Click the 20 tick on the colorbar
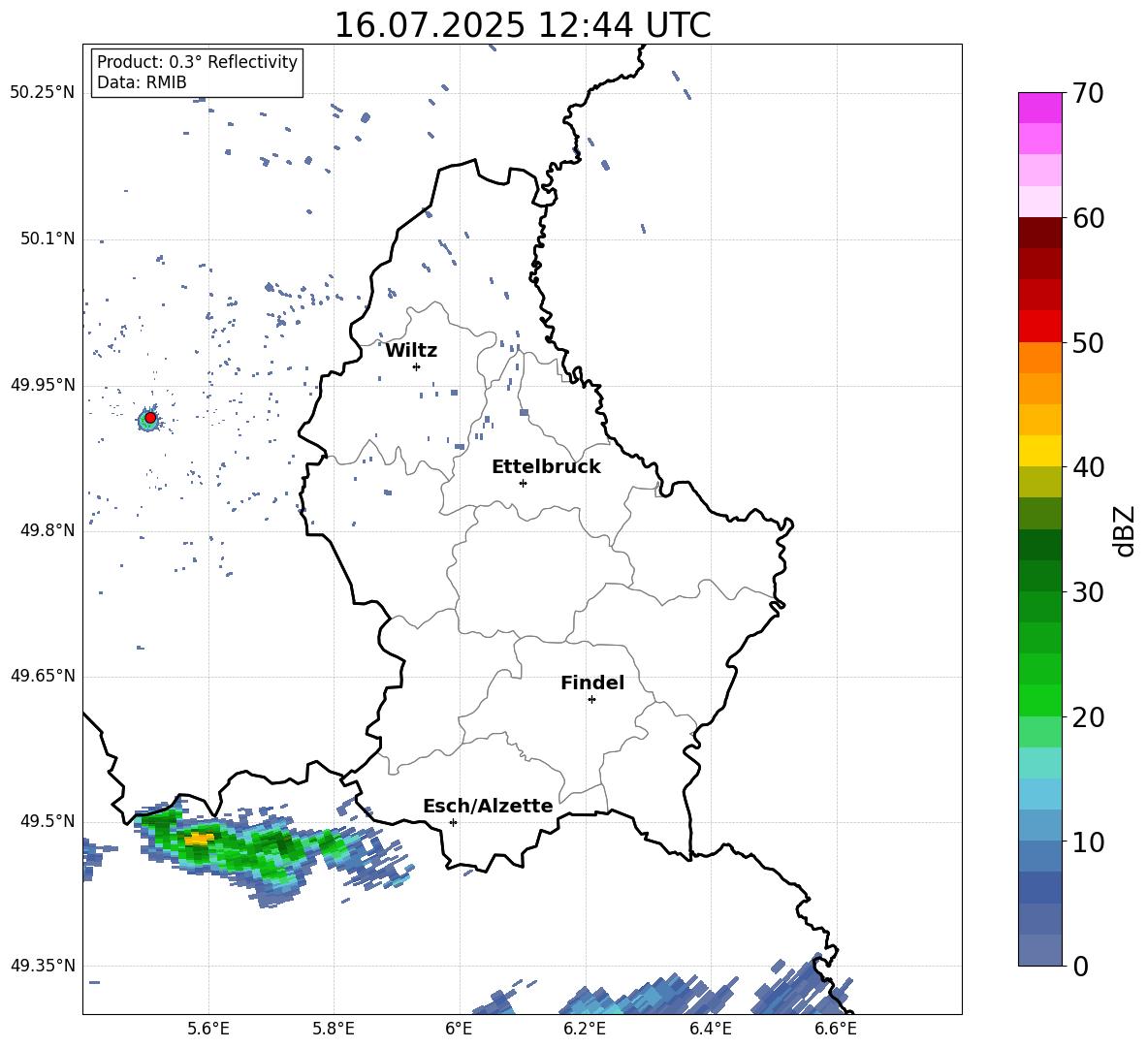Viewport: 1148px width, 1048px height. point(1088,716)
